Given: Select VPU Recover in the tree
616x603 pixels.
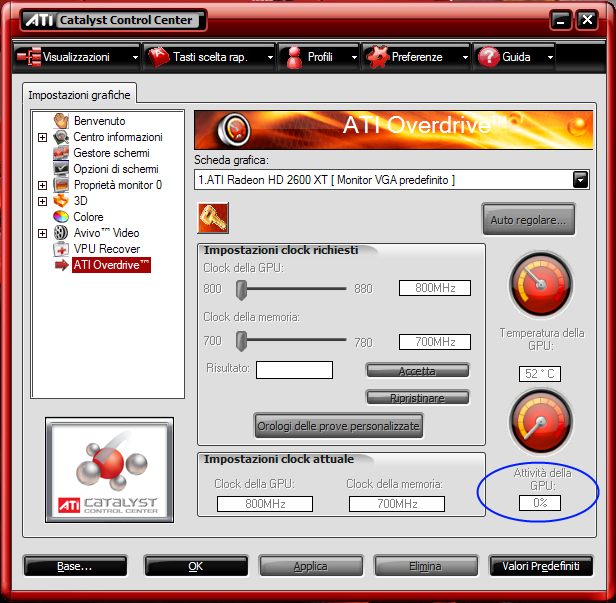Looking at the screenshot, I should click(106, 249).
